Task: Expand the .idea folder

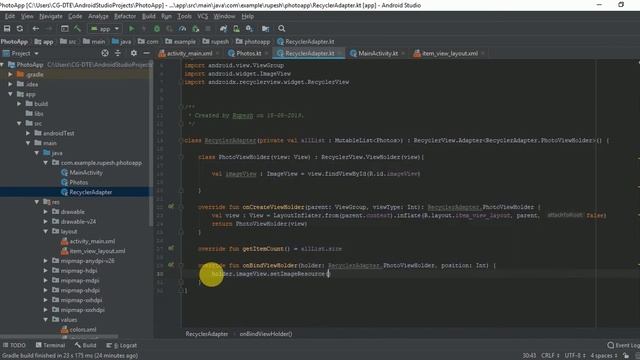Action: point(10,84)
